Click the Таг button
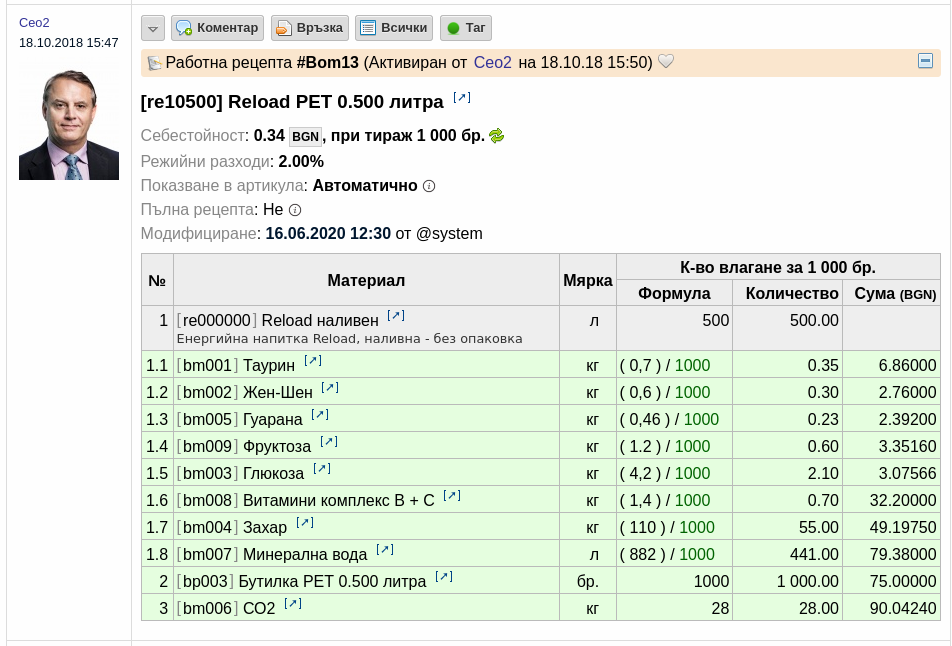This screenshot has width=952, height=646. click(466, 28)
